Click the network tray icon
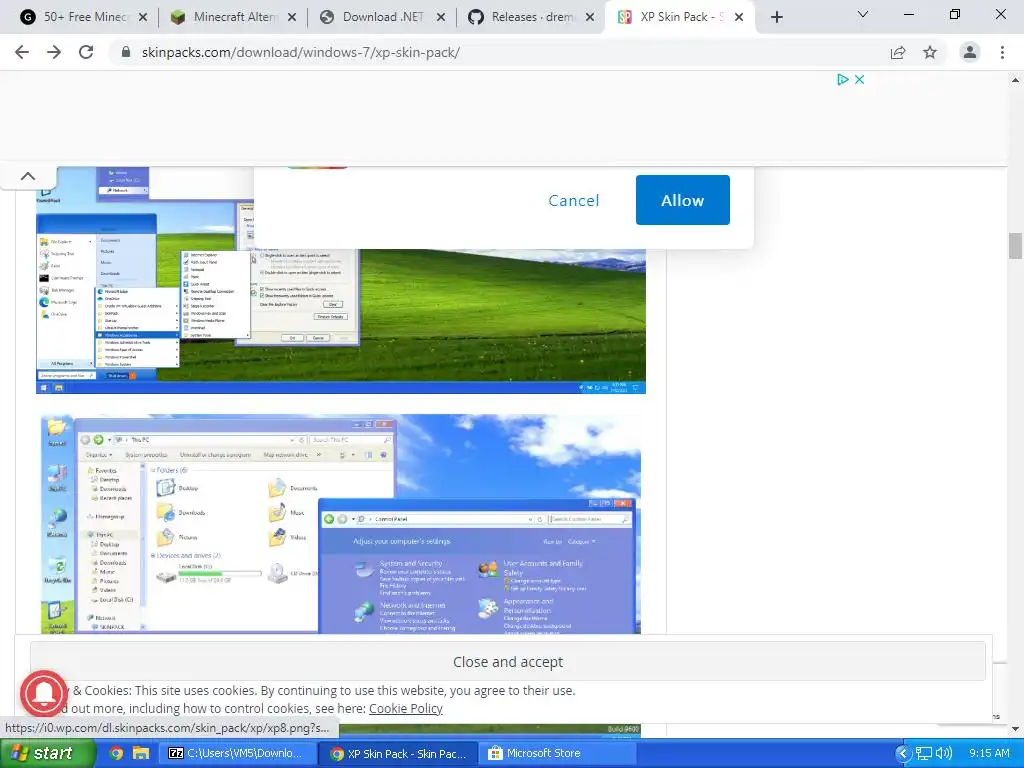 [923, 754]
